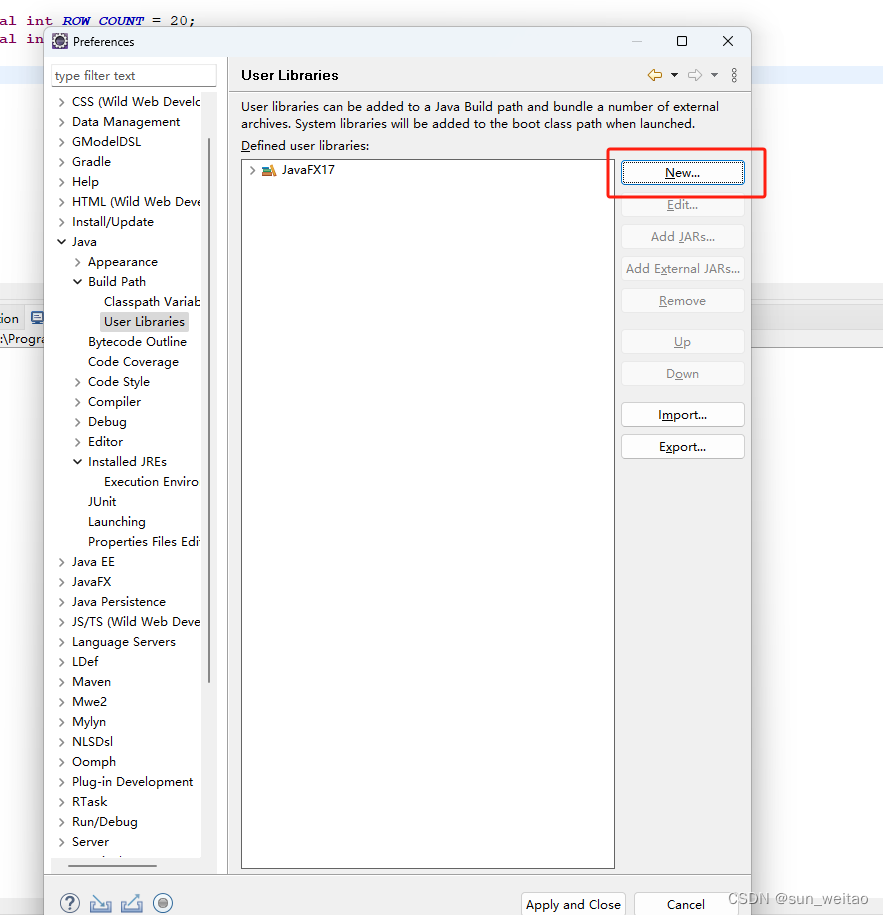The height and width of the screenshot is (915, 883).
Task: Click the Import preferences icon at bottom
Action: pos(100,903)
